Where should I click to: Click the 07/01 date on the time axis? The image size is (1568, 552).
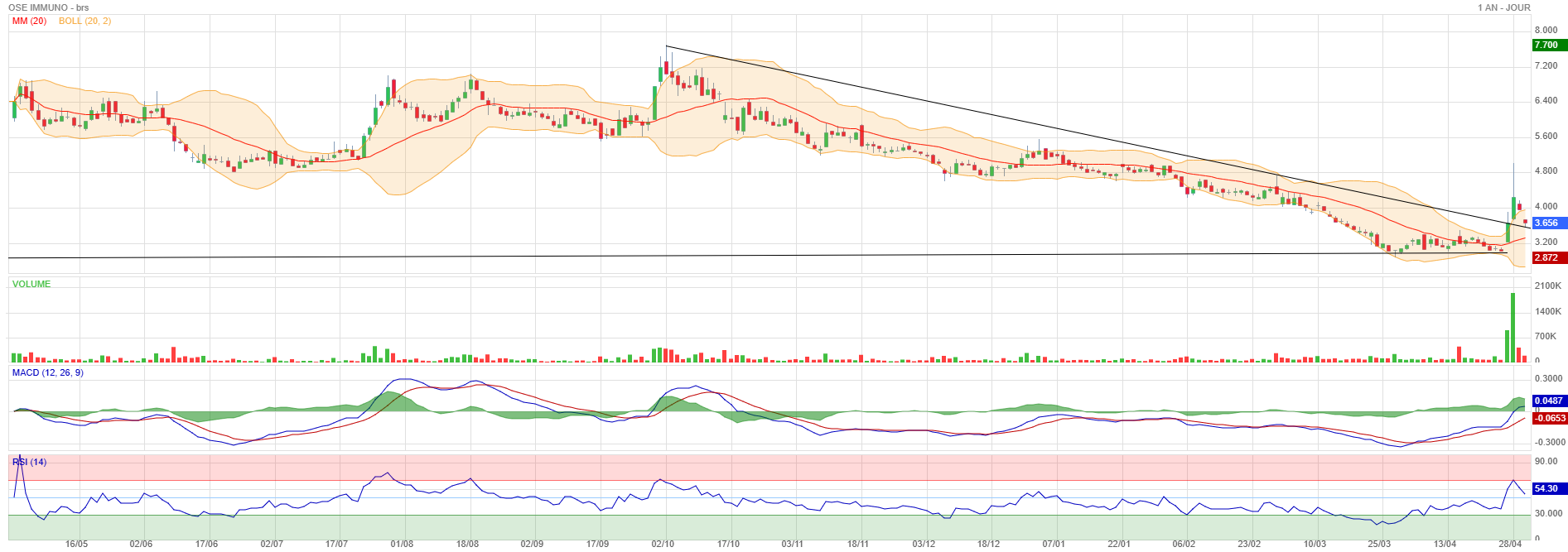pos(1054,544)
